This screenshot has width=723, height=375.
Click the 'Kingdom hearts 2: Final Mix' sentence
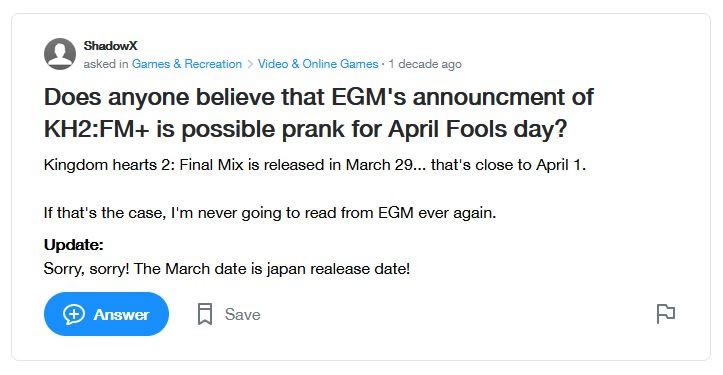click(x=315, y=165)
